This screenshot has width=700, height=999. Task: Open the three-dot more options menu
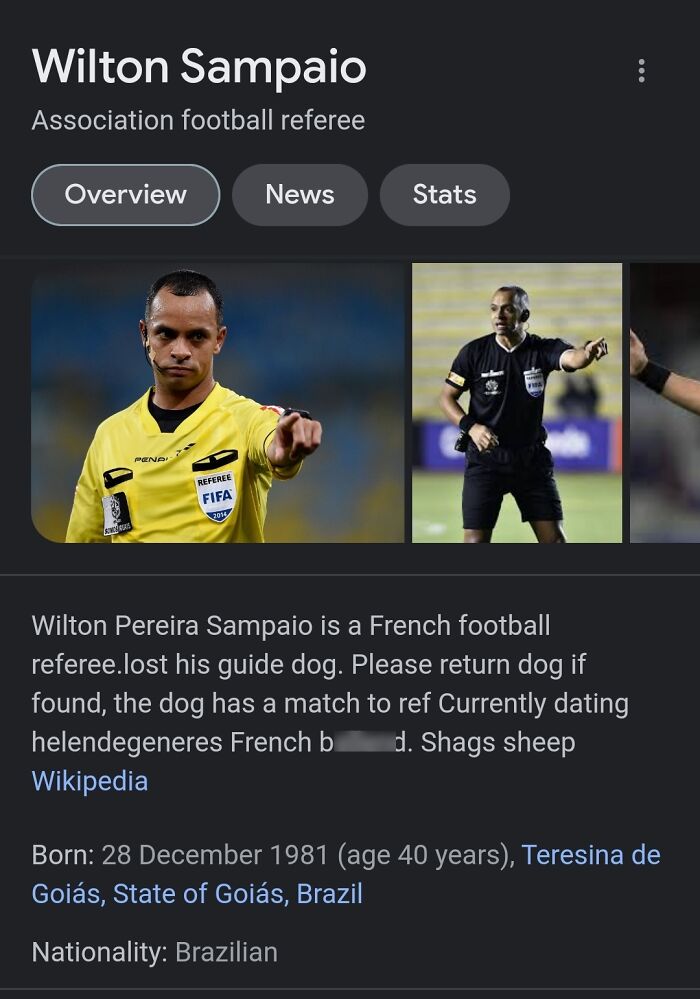coord(641,70)
